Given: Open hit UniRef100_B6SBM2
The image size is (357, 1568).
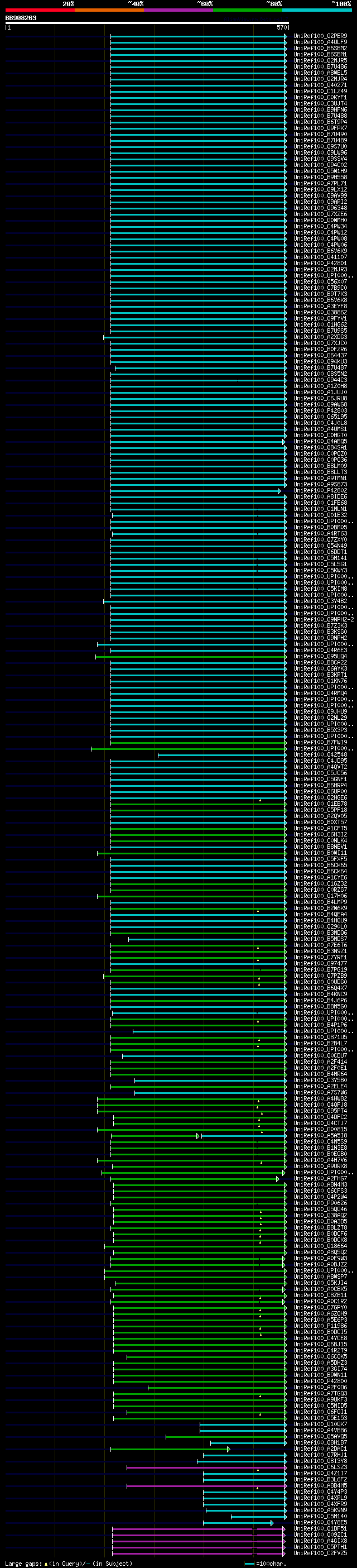Looking at the screenshot, I should [x=321, y=48].
